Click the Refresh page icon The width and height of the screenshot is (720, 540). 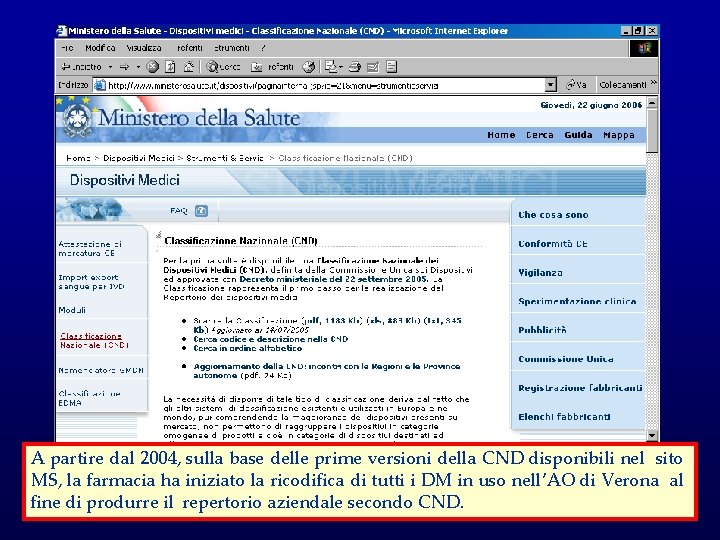pyautogui.click(x=170, y=67)
